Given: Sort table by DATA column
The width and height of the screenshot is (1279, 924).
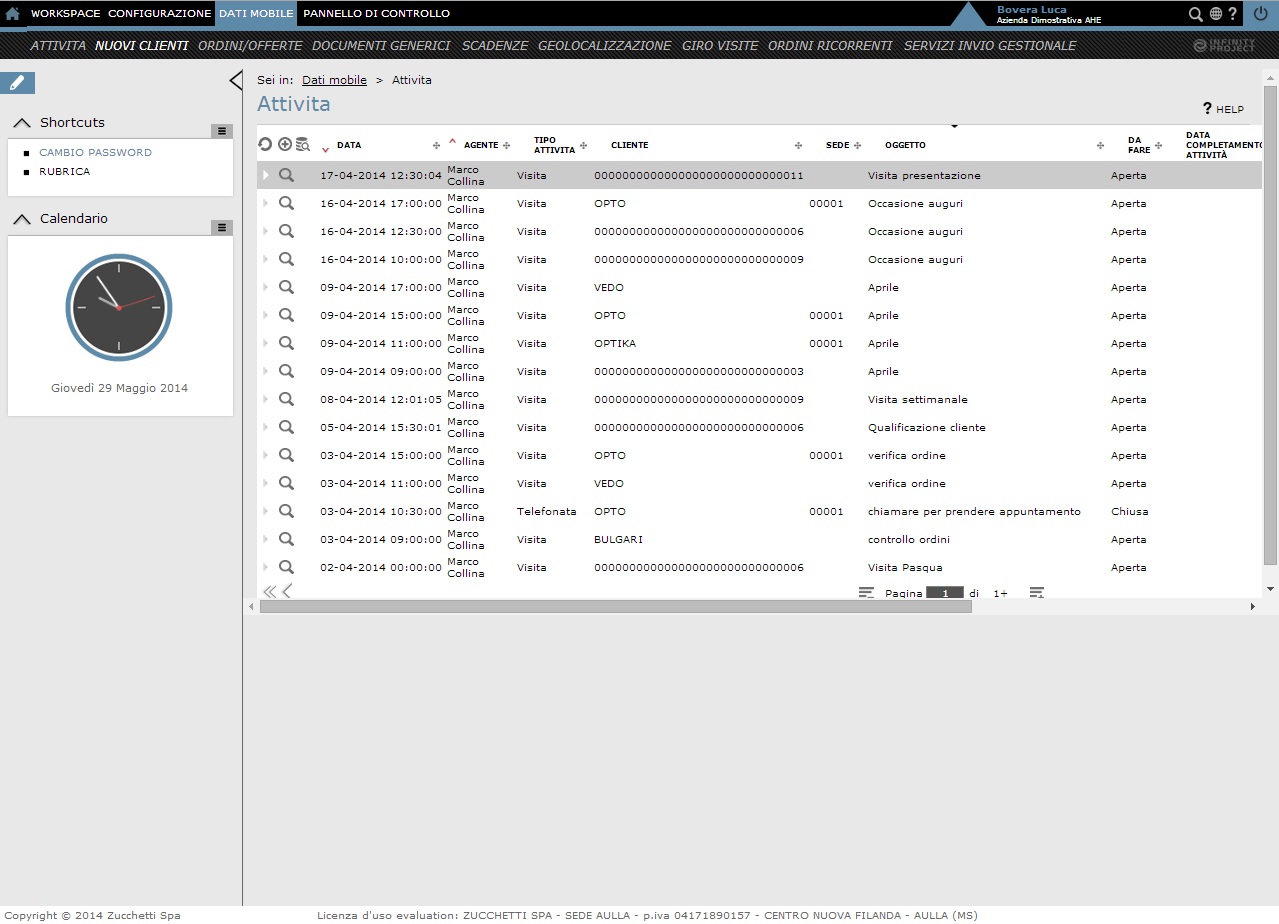Looking at the screenshot, I should click(x=349, y=145).
